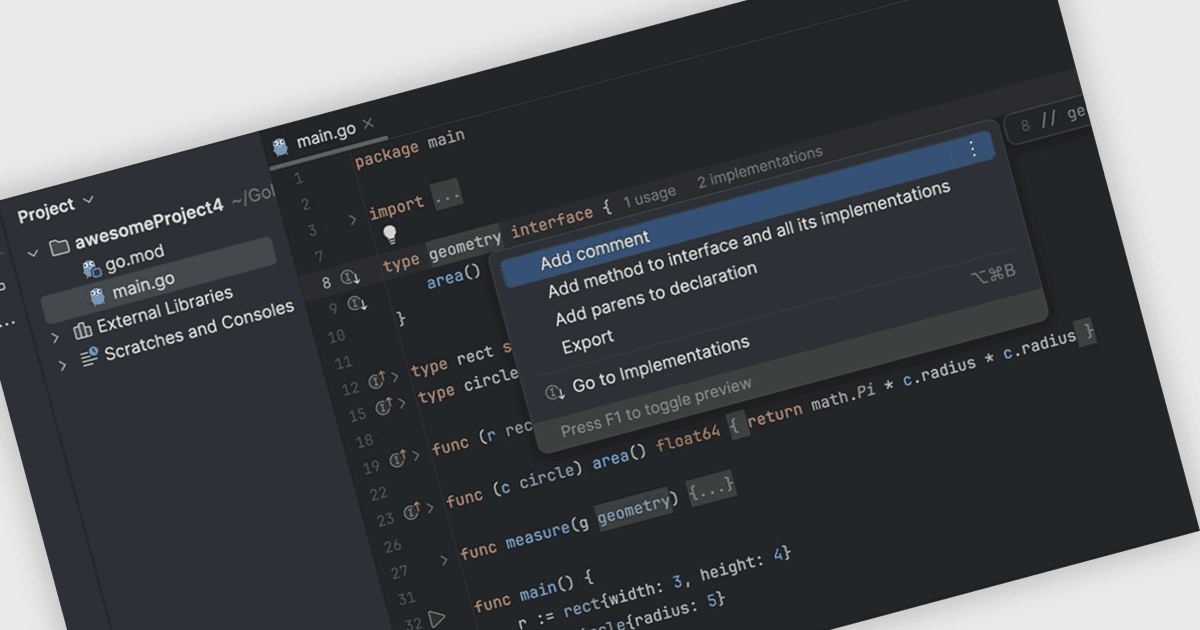Screen dimensions: 1200x630
Task: Click the implements gutter icon on line 12
Action: point(377,380)
